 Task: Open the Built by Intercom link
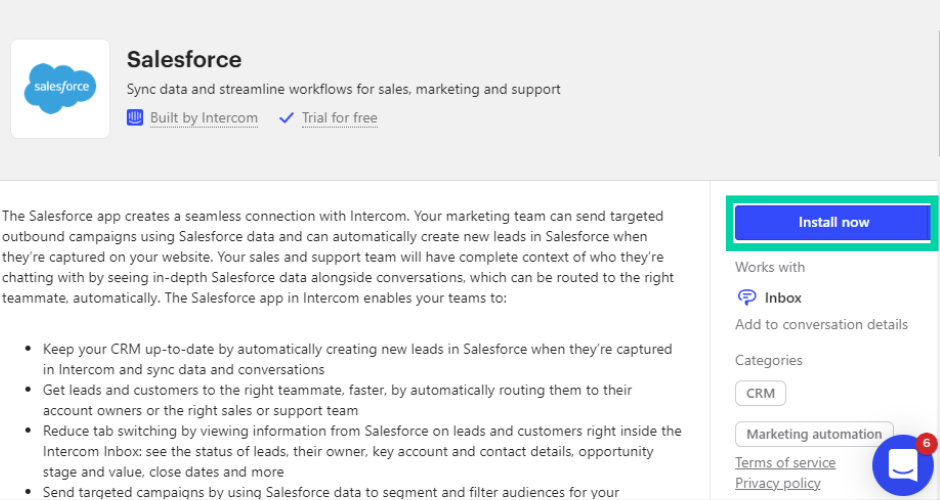tap(204, 118)
